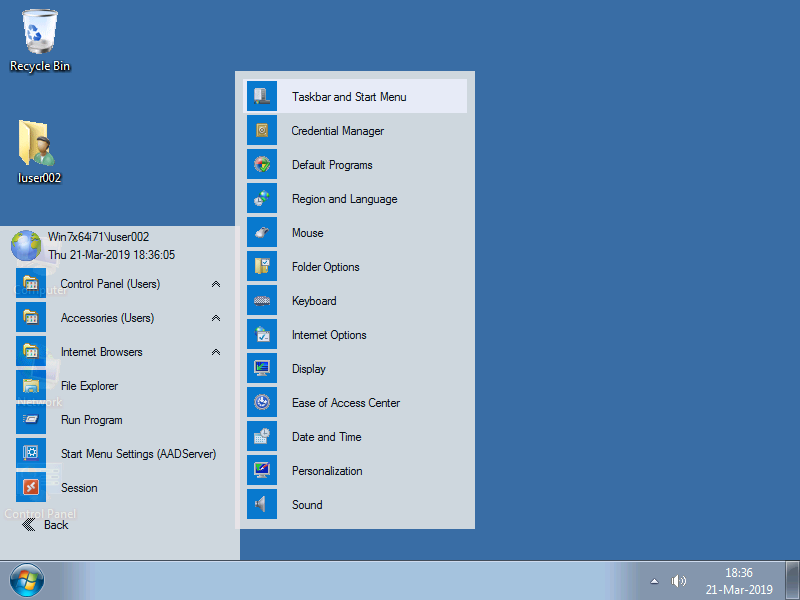Click the Windows Start orb button
The height and width of the screenshot is (600, 800).
point(27,580)
